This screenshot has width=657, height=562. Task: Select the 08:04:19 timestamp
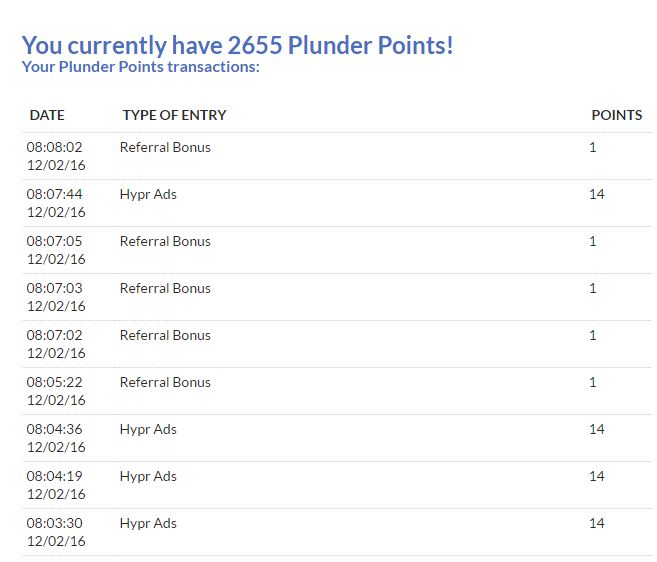pyautogui.click(x=54, y=476)
